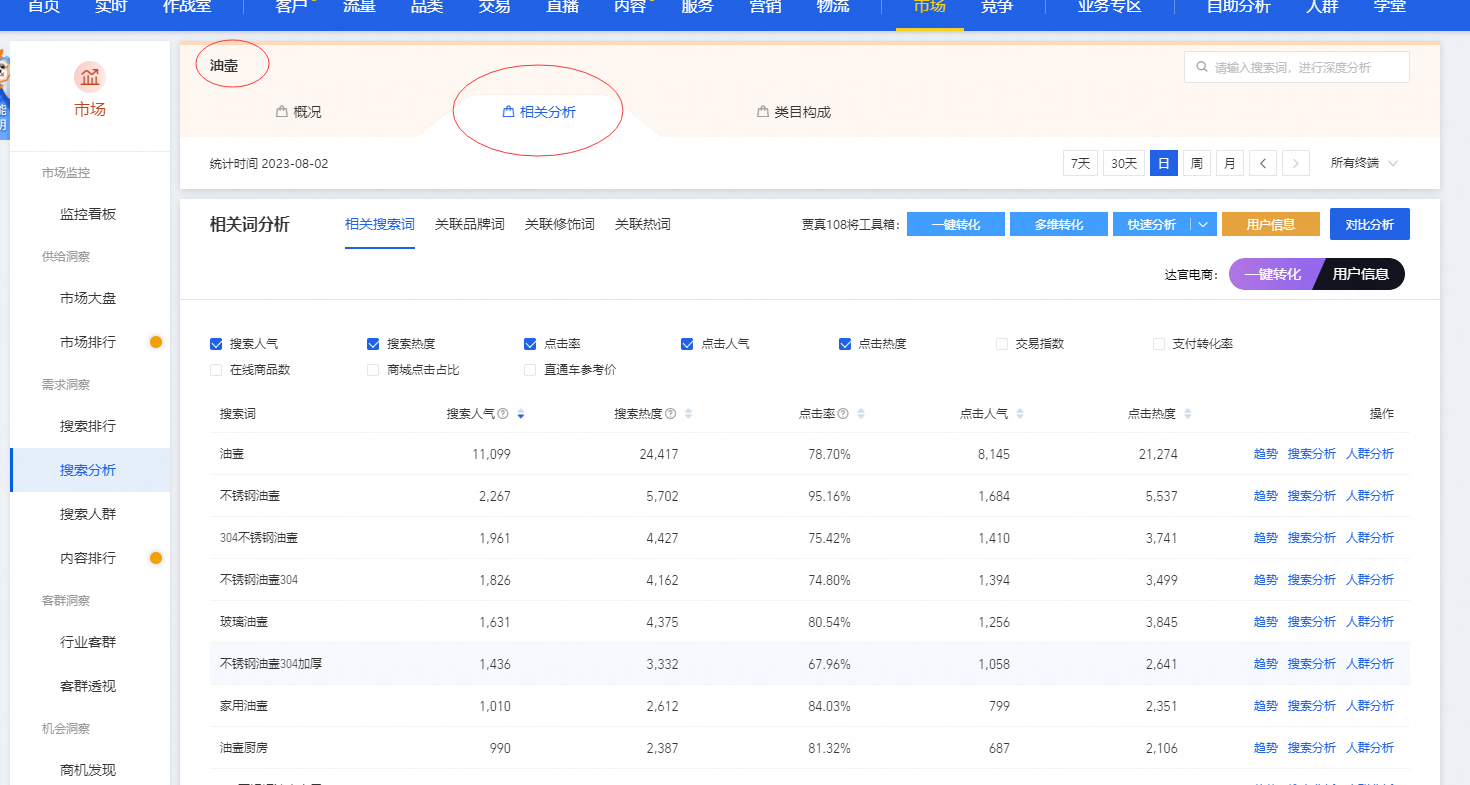
Task: Click the orange 用户信息 button
Action: pyautogui.click(x=1270, y=225)
